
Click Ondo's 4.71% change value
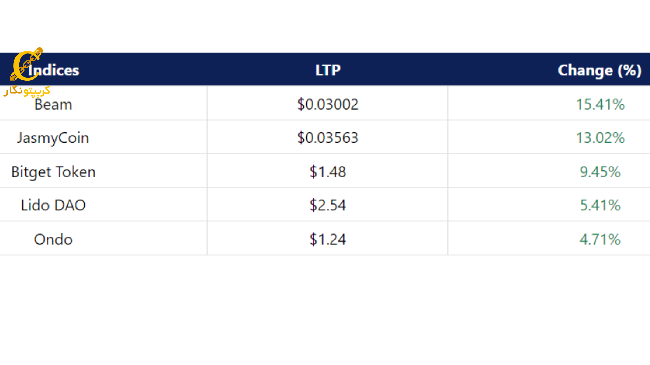600,239
